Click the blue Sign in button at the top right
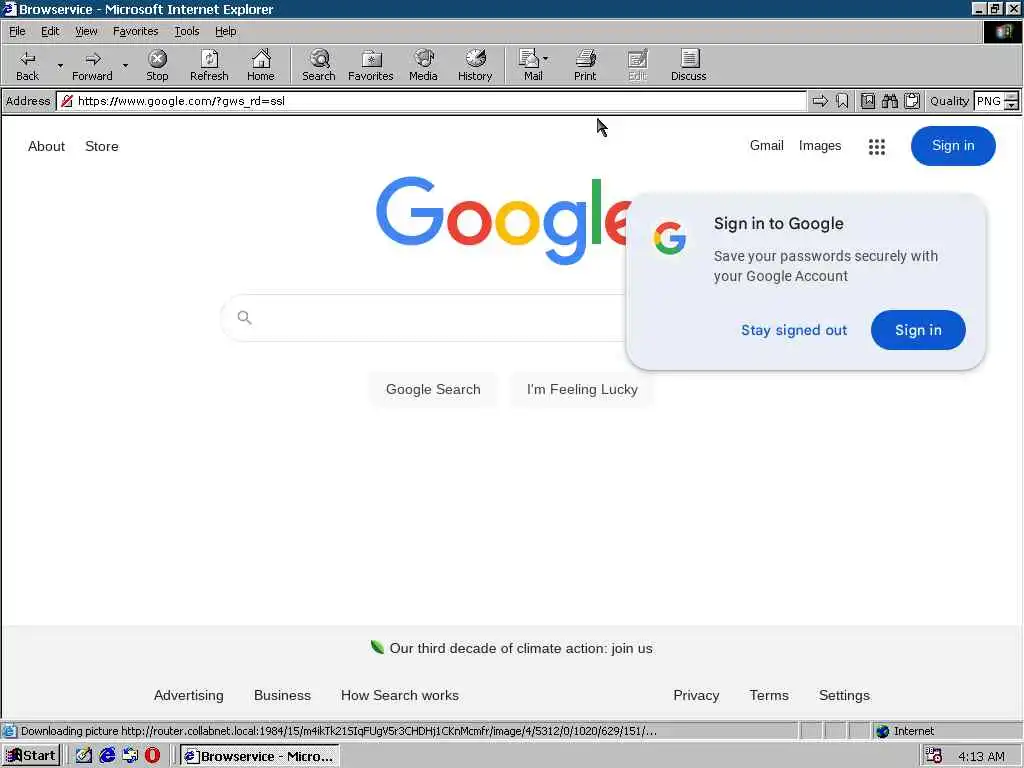This screenshot has height=768, width=1024. point(953,146)
